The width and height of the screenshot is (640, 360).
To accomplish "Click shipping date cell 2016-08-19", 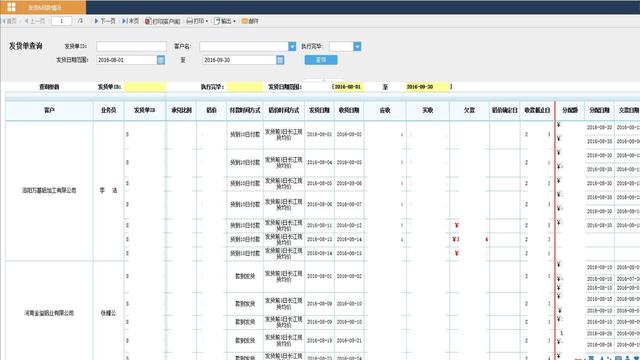I will tap(319, 340).
